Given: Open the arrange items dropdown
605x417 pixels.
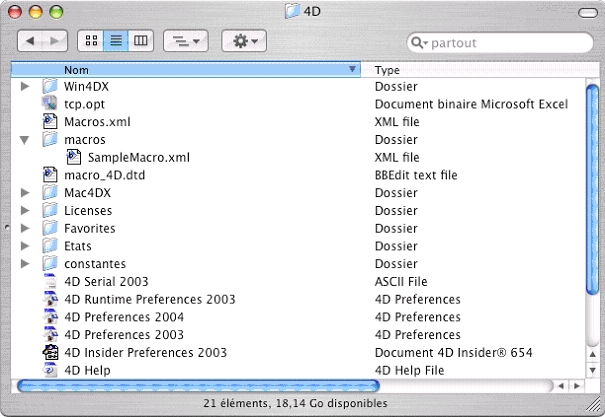Looking at the screenshot, I should (x=185, y=41).
